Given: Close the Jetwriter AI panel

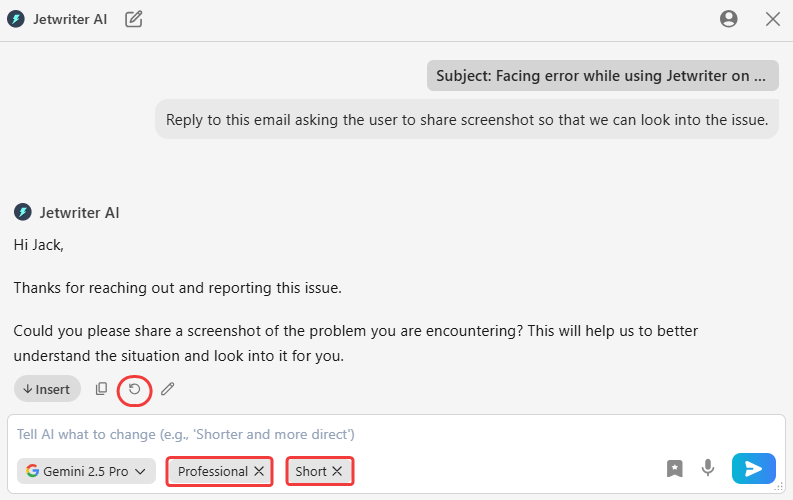Looking at the screenshot, I should [772, 18].
